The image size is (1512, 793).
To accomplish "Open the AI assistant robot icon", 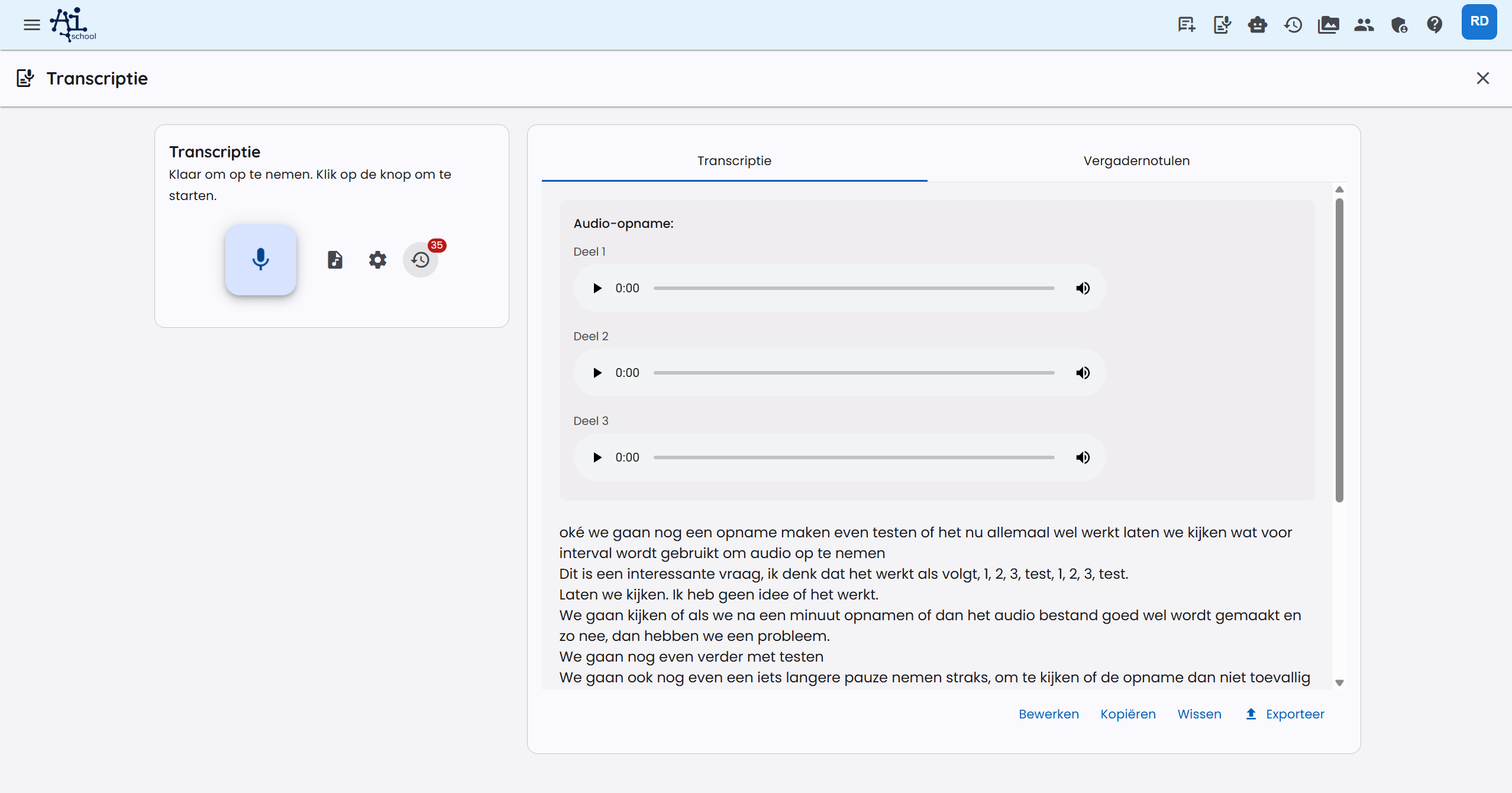I will (1258, 24).
